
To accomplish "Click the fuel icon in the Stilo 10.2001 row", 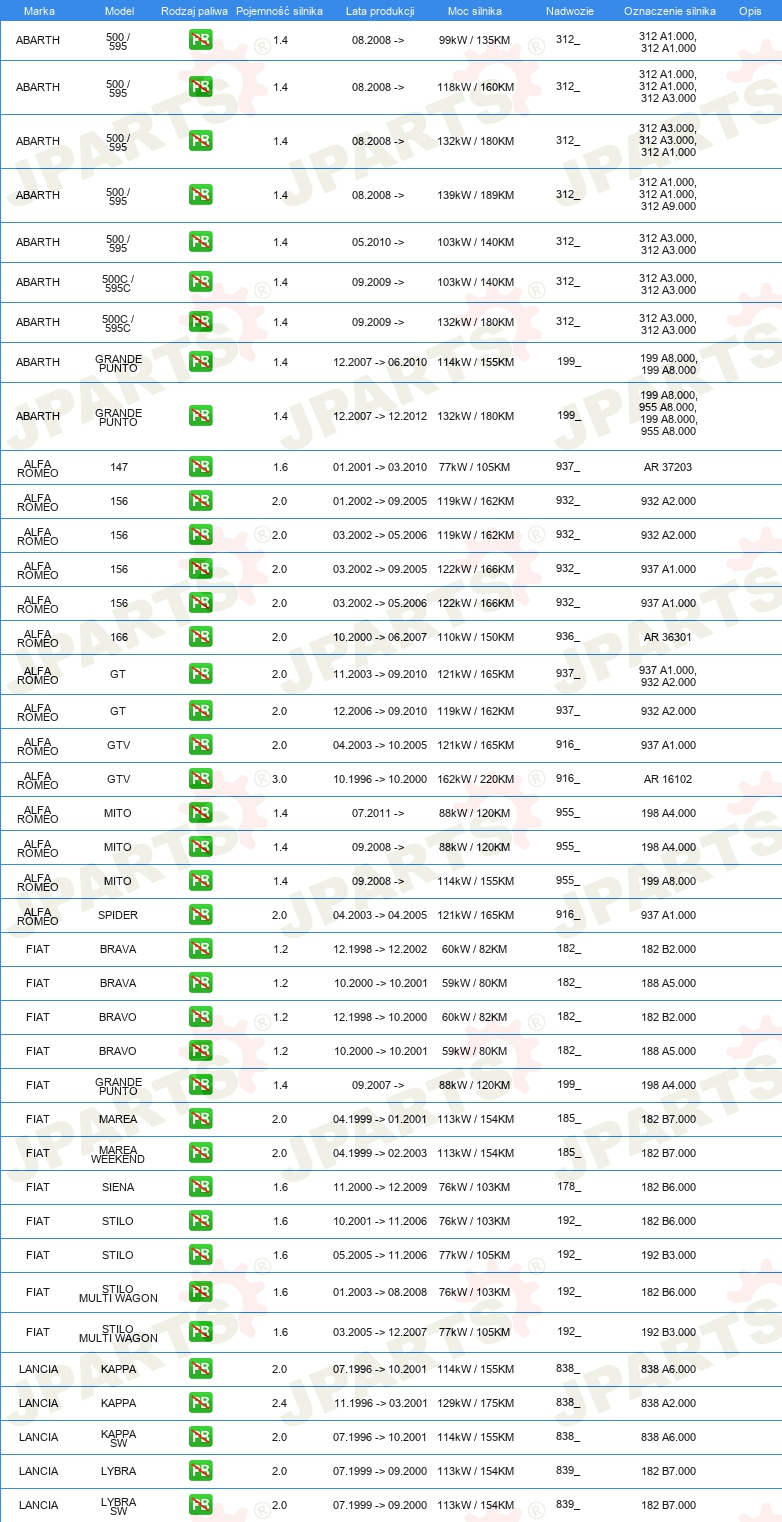I will pos(200,1221).
